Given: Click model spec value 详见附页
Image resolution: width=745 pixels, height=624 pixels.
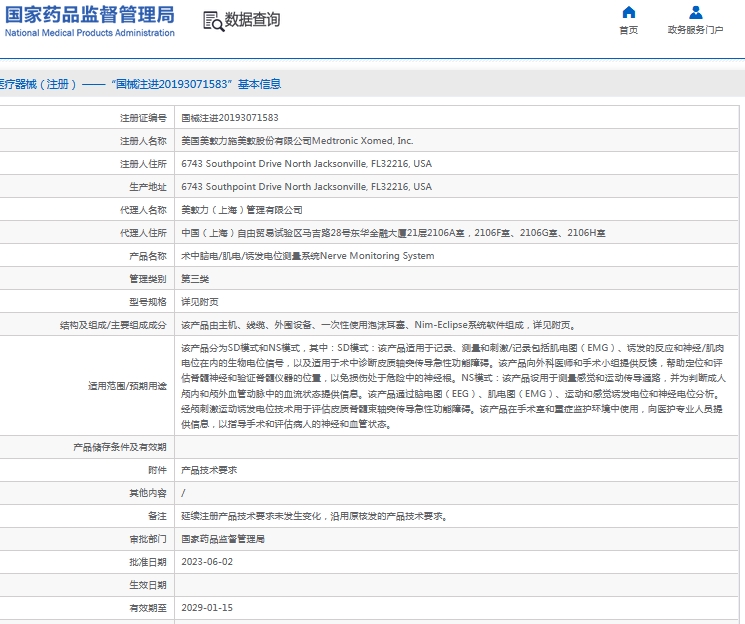Looking at the screenshot, I should click(200, 302).
